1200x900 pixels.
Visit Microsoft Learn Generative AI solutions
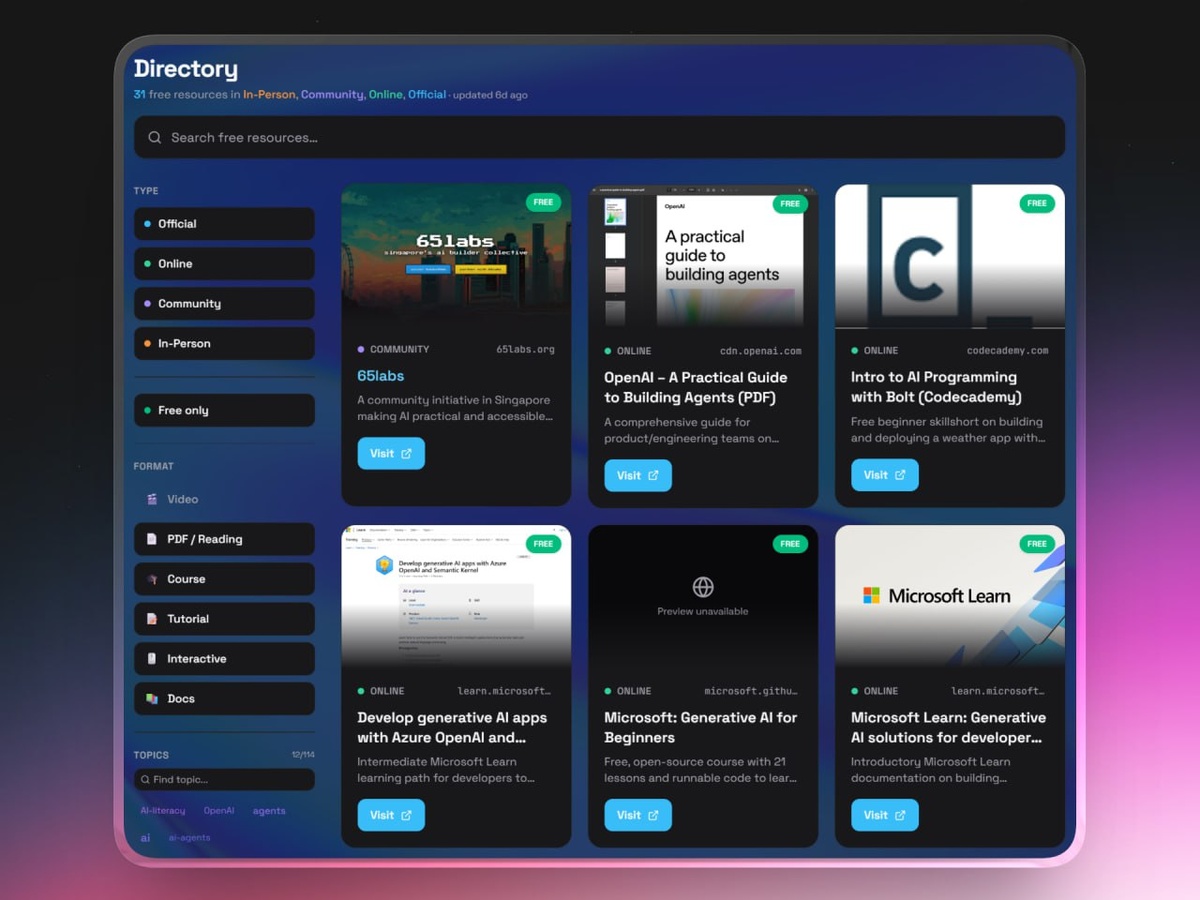[x=885, y=816]
